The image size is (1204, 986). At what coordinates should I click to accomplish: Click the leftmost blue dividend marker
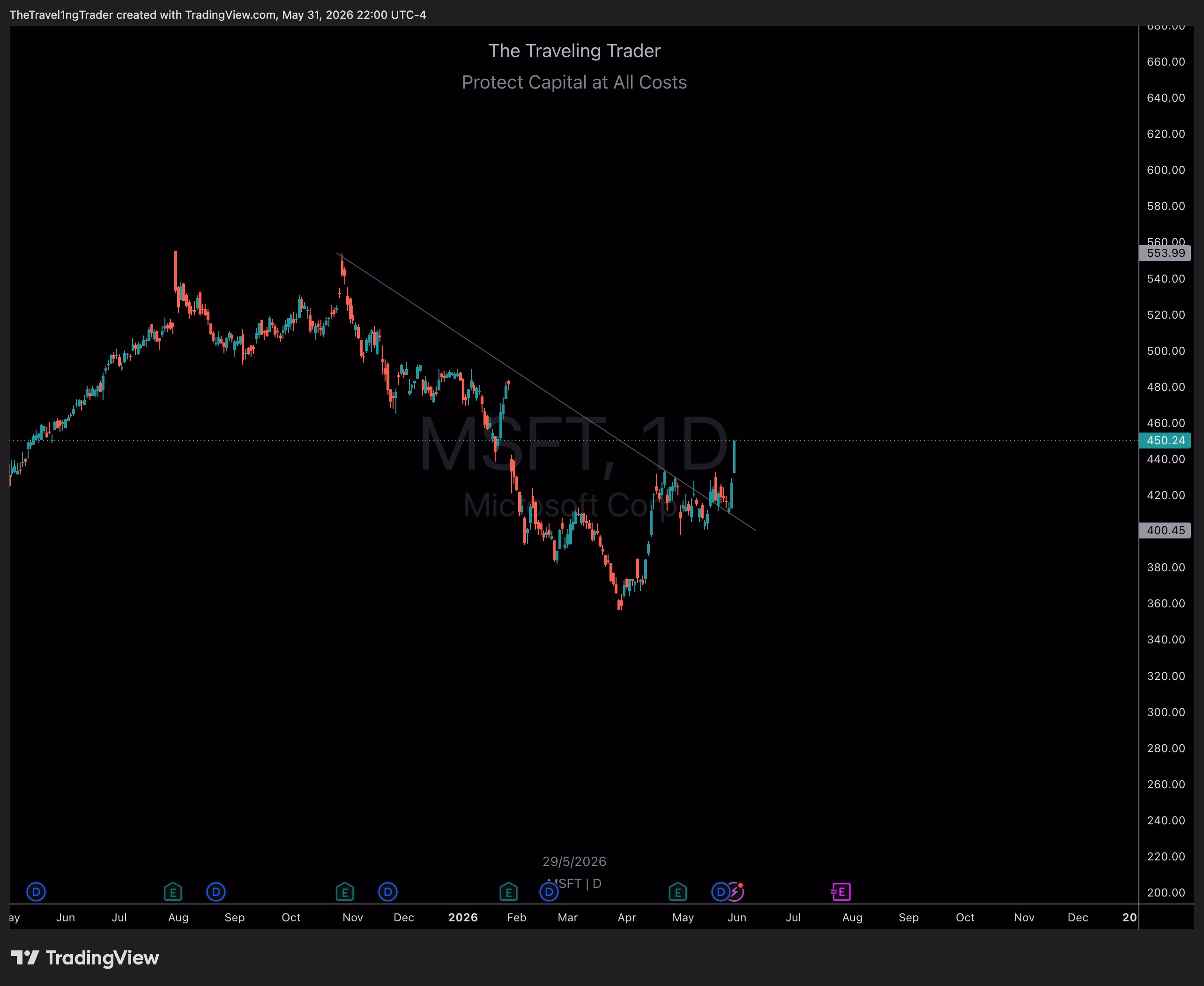coord(36,892)
